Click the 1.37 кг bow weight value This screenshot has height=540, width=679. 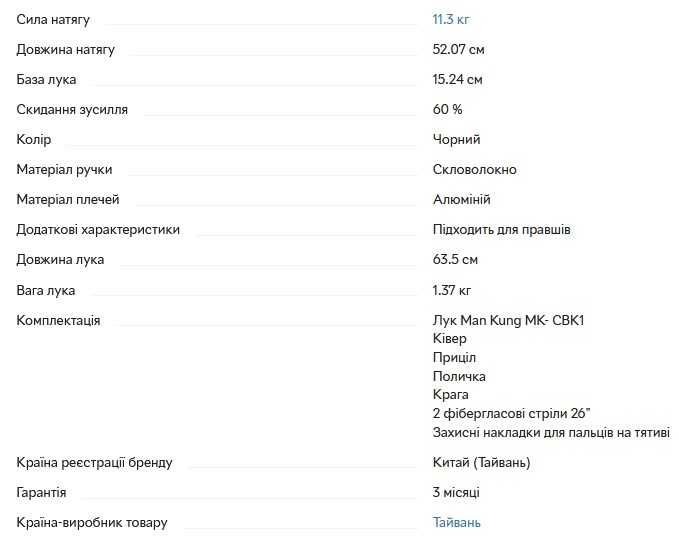click(x=452, y=290)
